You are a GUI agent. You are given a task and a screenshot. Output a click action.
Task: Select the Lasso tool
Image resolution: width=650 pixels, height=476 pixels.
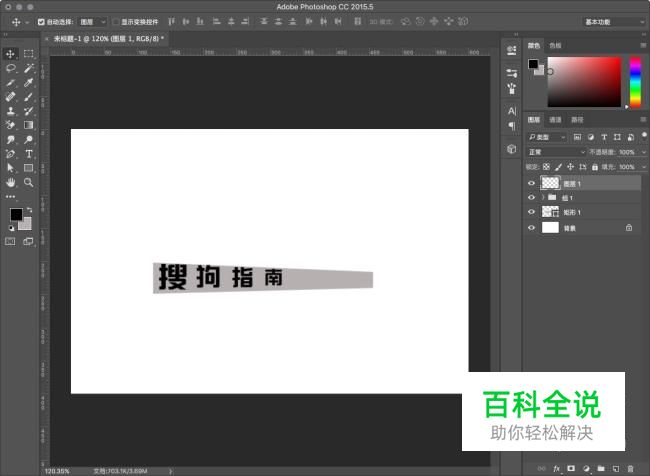pyautogui.click(x=10, y=68)
